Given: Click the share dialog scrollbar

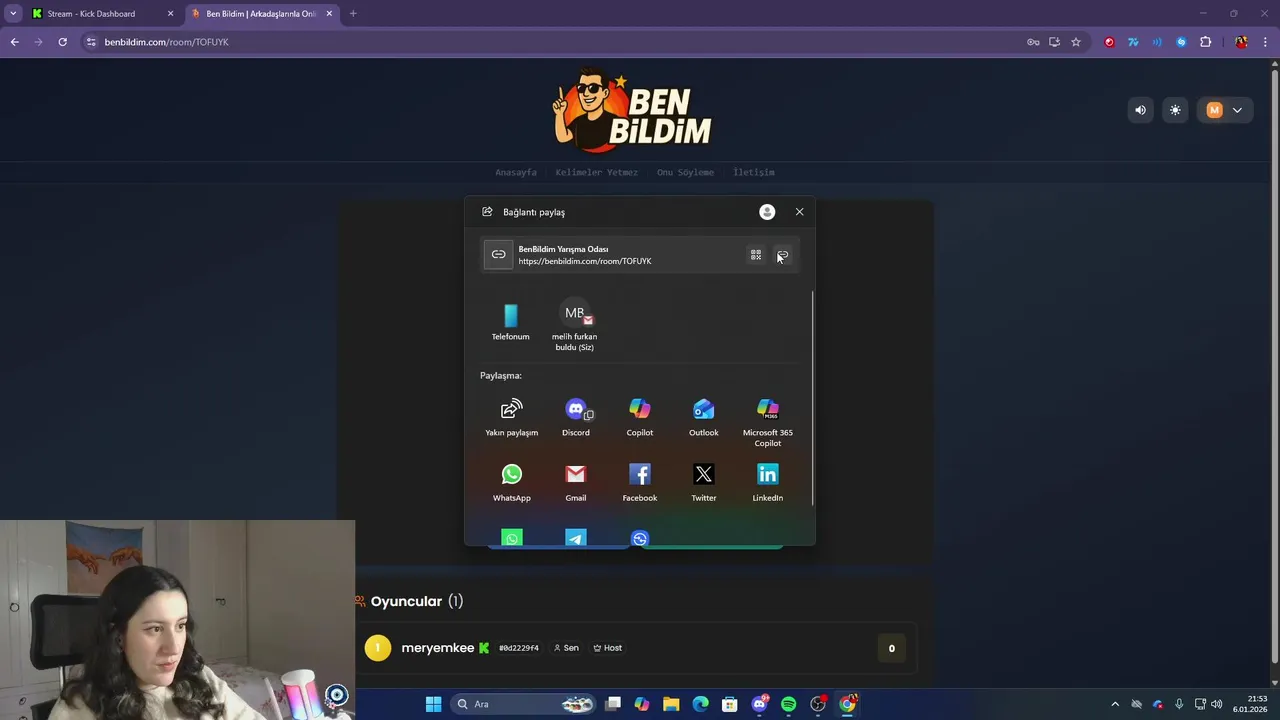Looking at the screenshot, I should coord(813,398).
